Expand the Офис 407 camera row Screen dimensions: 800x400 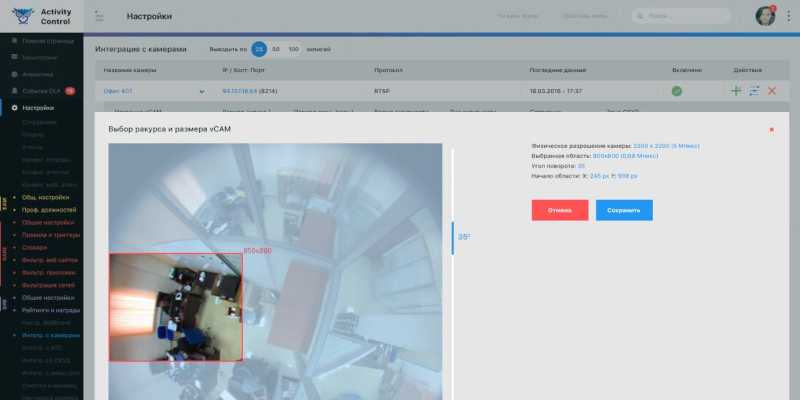202,91
